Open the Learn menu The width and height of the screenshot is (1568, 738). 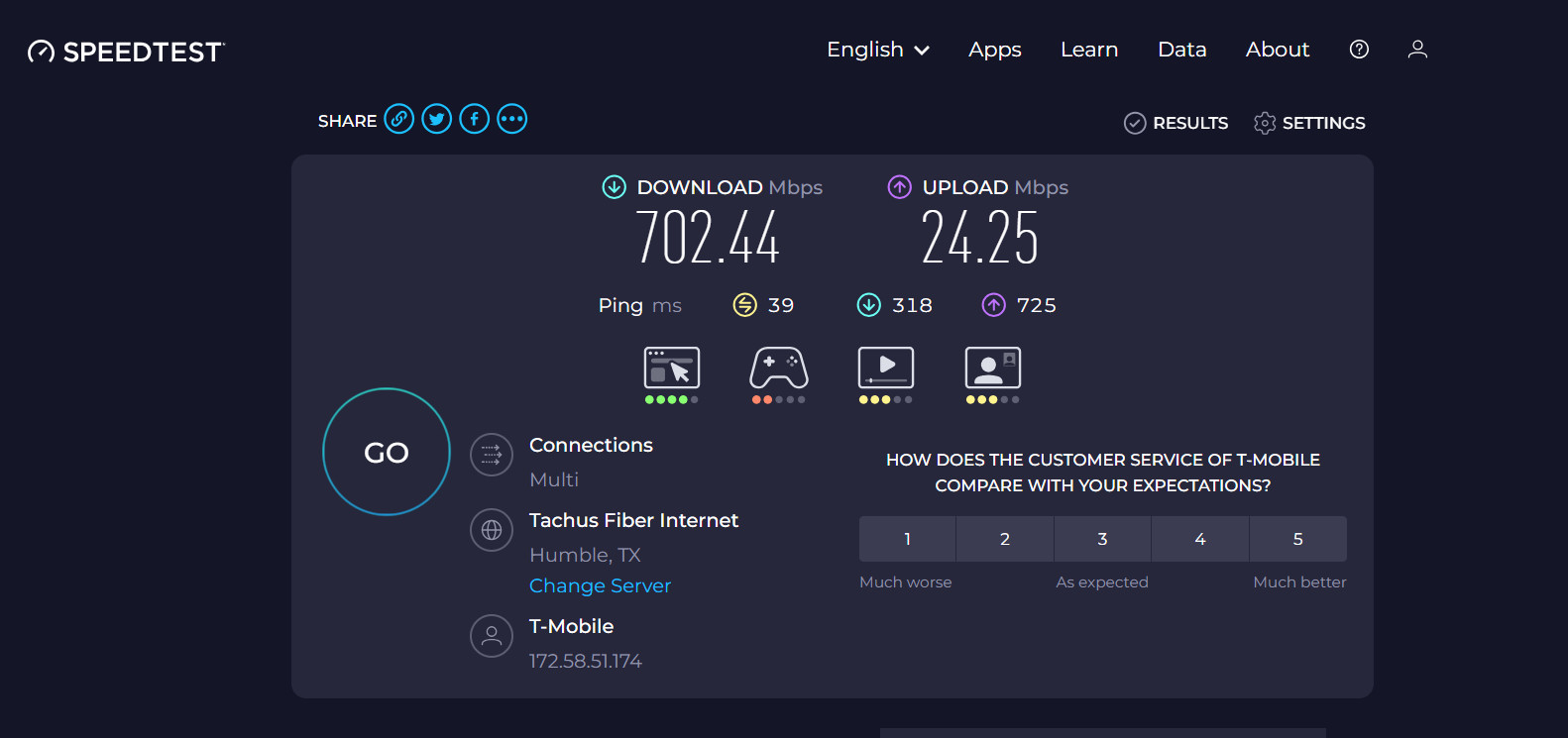tap(1089, 50)
